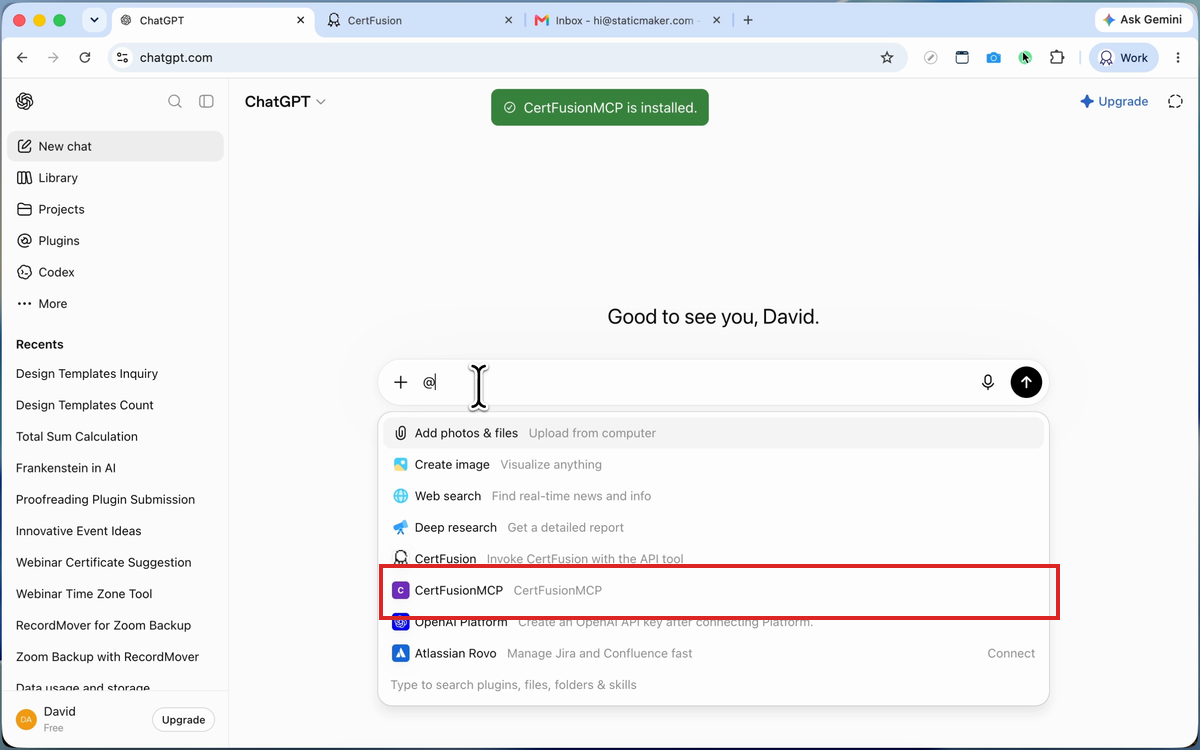
Task: Switch to the CertFusion browser tab
Action: coord(420,20)
